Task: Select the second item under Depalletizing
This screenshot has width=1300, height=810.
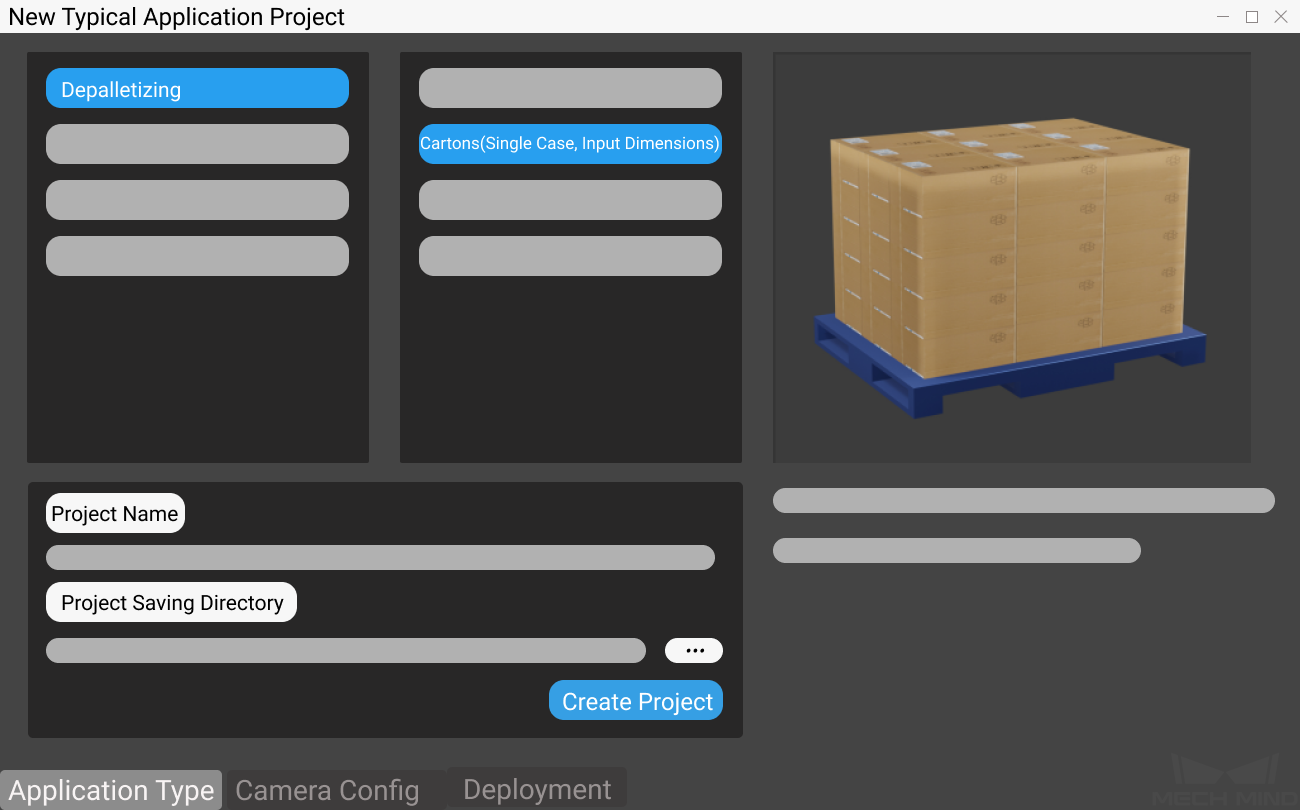Action: [x=196, y=144]
